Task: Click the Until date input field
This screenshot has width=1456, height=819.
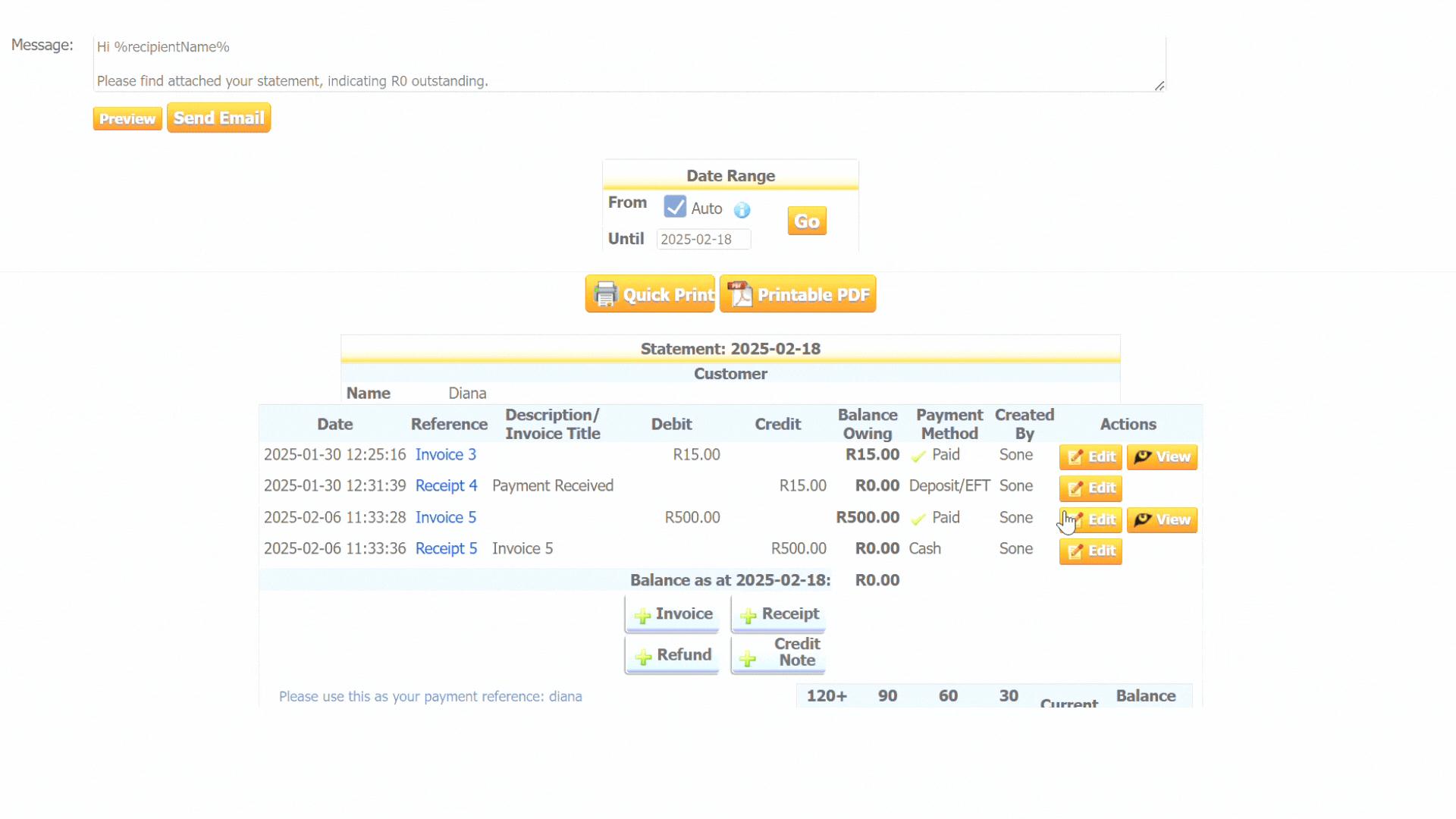Action: coord(704,239)
